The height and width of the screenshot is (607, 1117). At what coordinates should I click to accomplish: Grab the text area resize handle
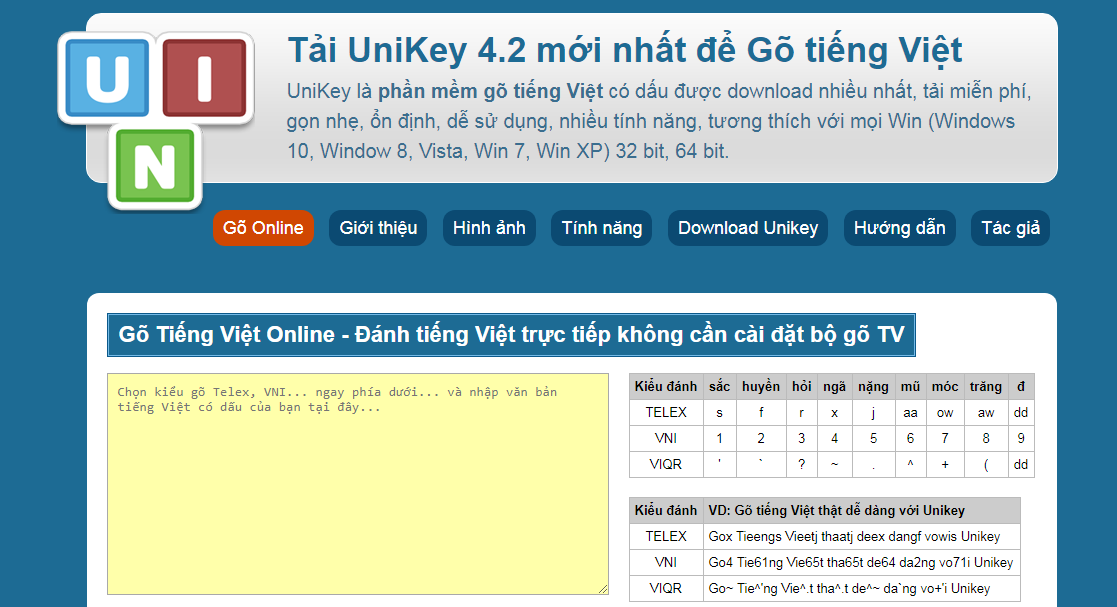tap(603, 588)
